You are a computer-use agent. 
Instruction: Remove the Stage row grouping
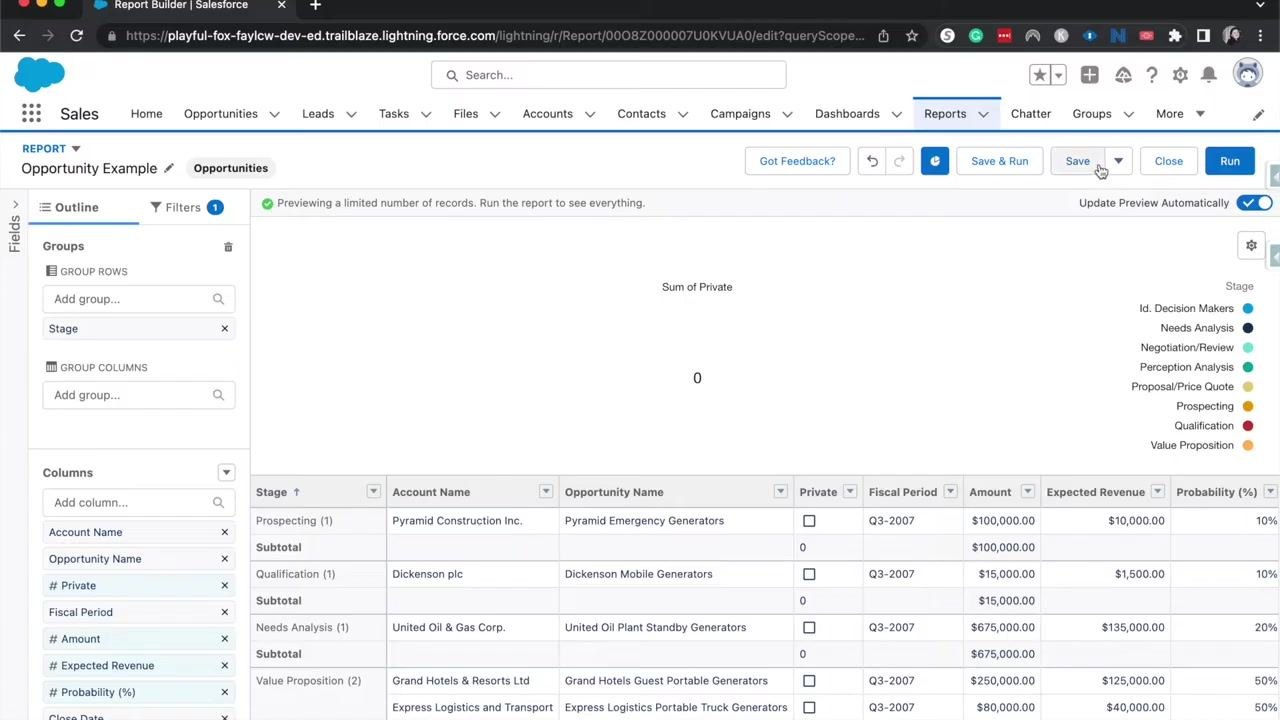point(224,328)
